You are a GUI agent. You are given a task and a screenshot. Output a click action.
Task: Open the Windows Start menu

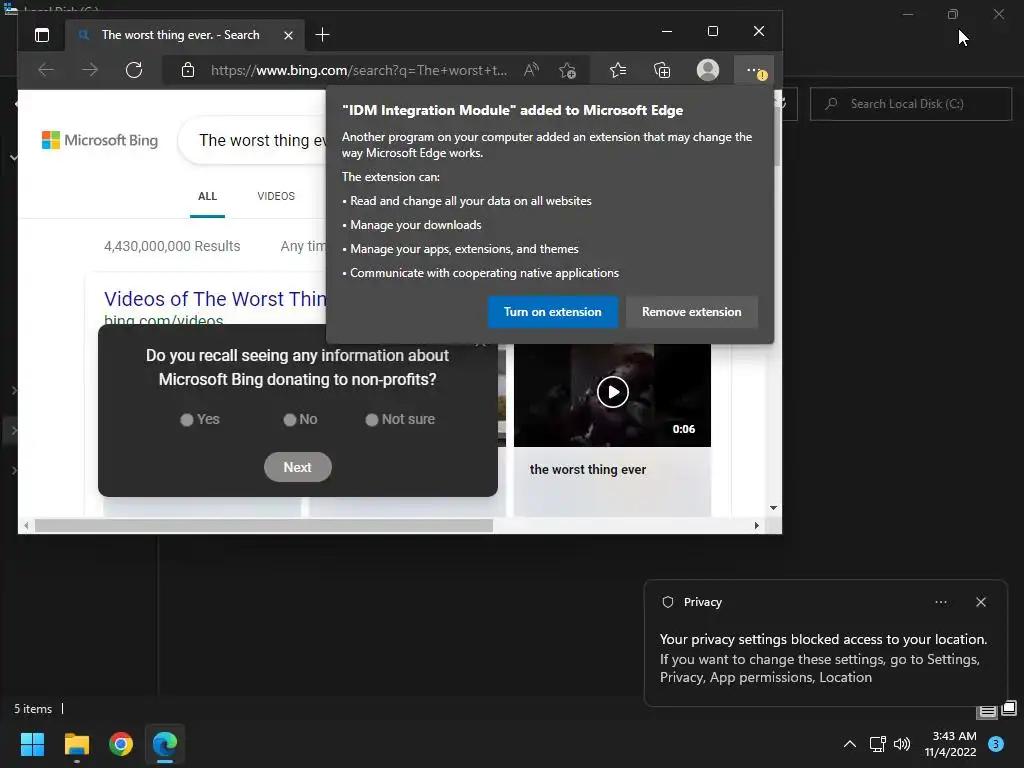point(32,744)
